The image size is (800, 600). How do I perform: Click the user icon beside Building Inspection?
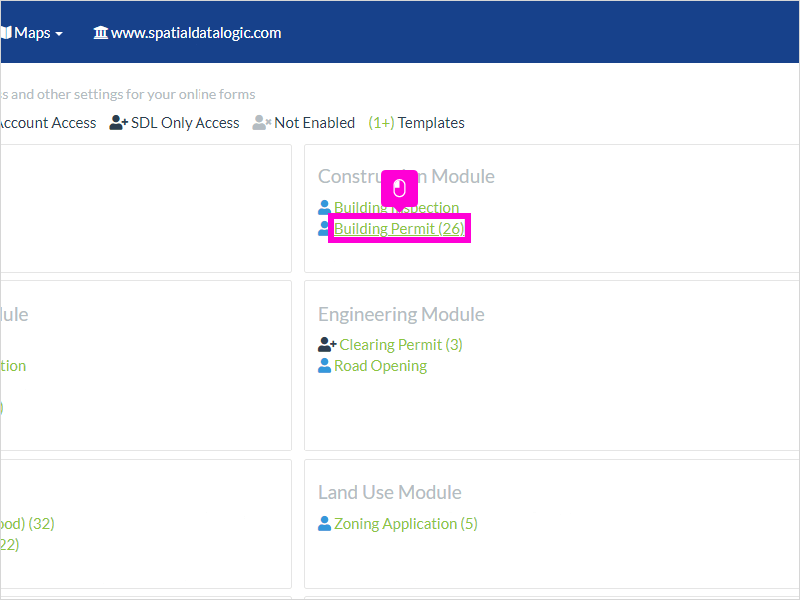coord(324,207)
